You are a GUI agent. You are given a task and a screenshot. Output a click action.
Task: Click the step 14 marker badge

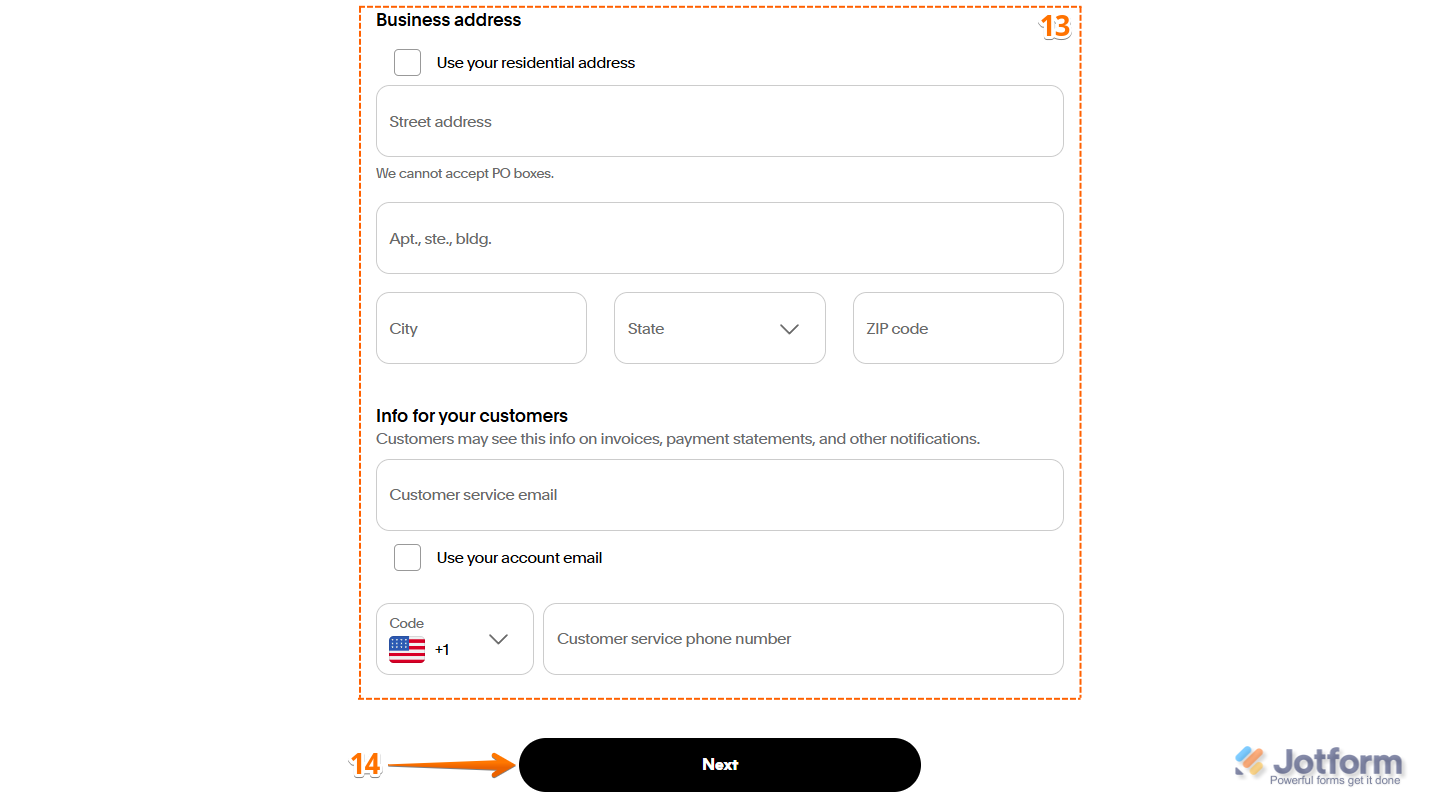[x=366, y=764]
